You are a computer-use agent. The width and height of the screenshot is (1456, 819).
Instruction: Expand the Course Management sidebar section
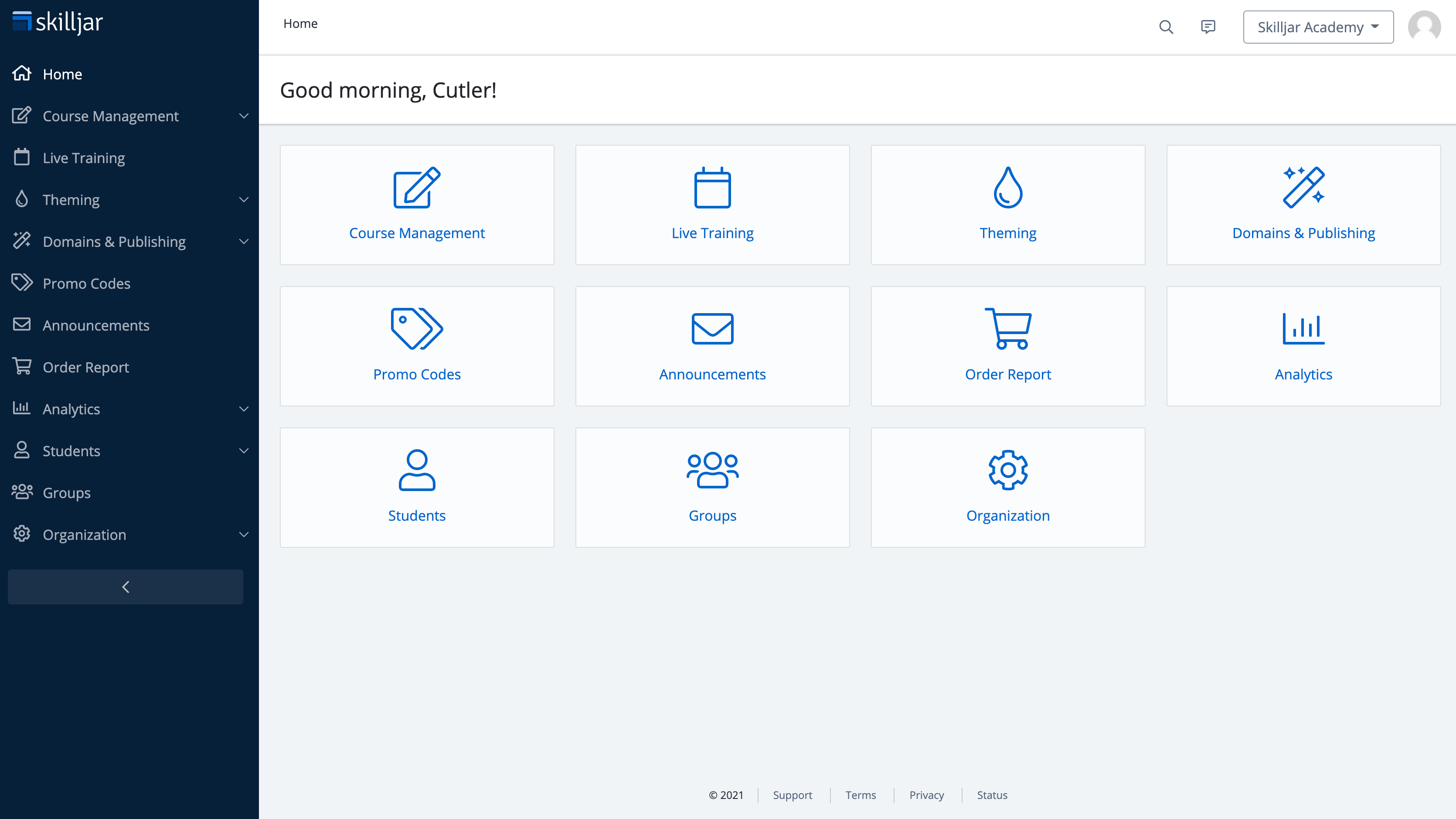click(x=244, y=116)
